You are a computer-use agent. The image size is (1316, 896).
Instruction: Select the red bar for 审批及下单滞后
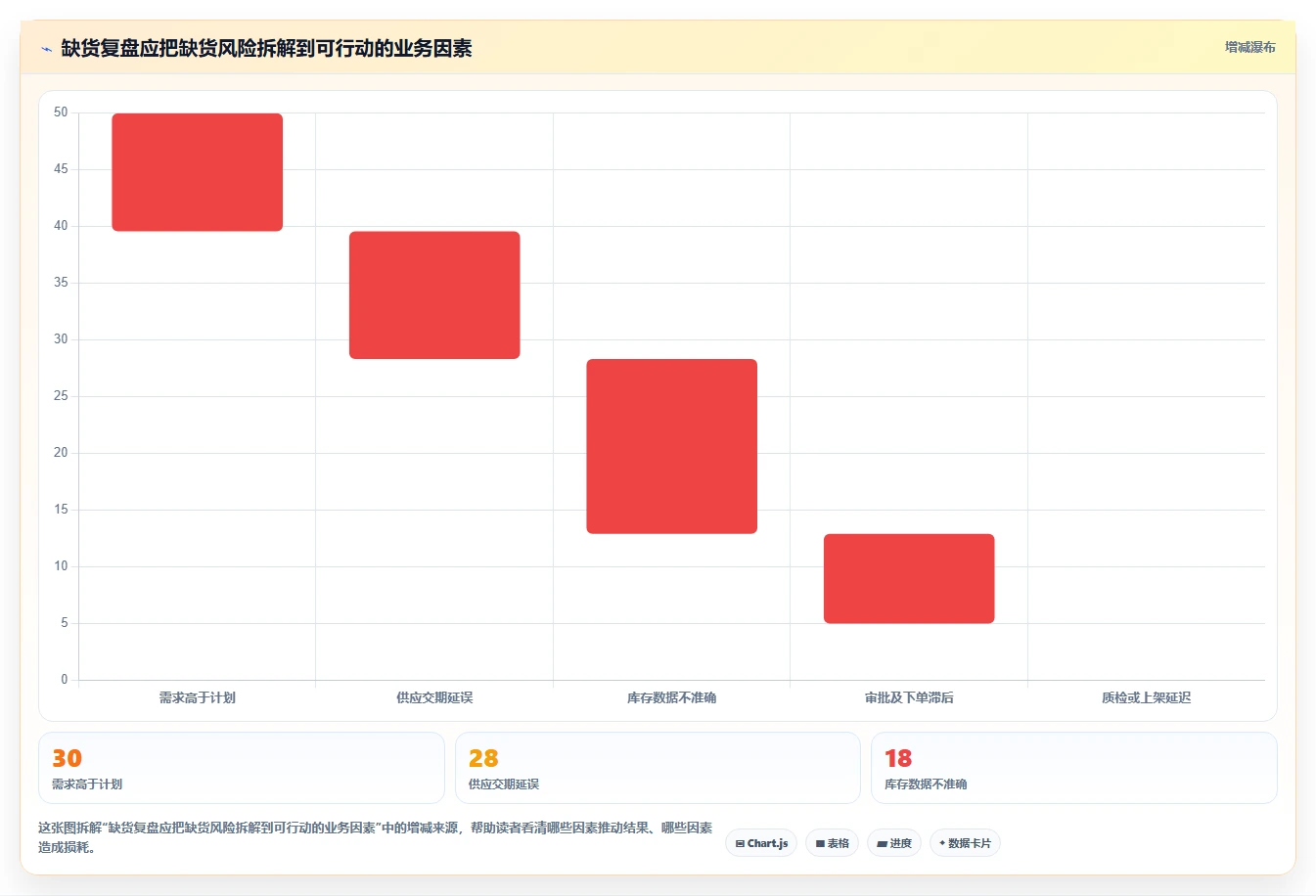[x=909, y=579]
